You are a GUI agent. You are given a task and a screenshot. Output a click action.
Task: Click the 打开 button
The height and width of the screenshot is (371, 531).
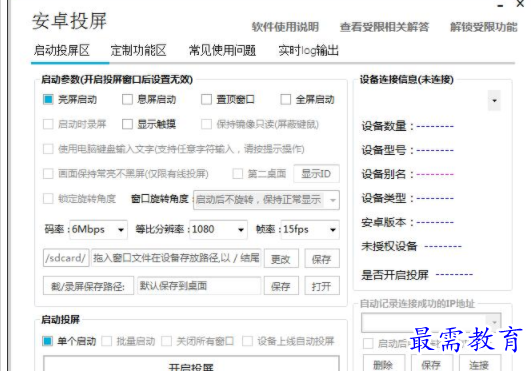pos(322,286)
